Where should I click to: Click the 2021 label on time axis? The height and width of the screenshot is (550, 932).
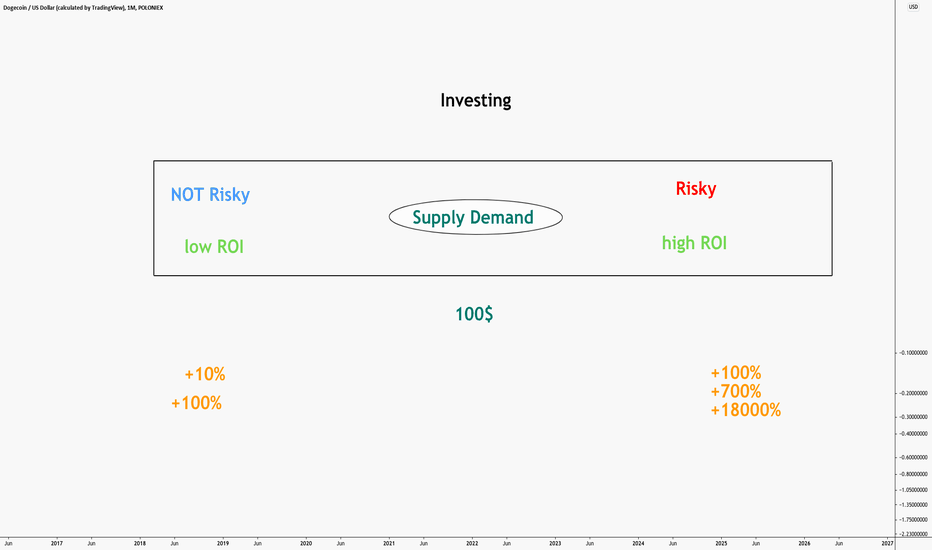click(x=389, y=543)
